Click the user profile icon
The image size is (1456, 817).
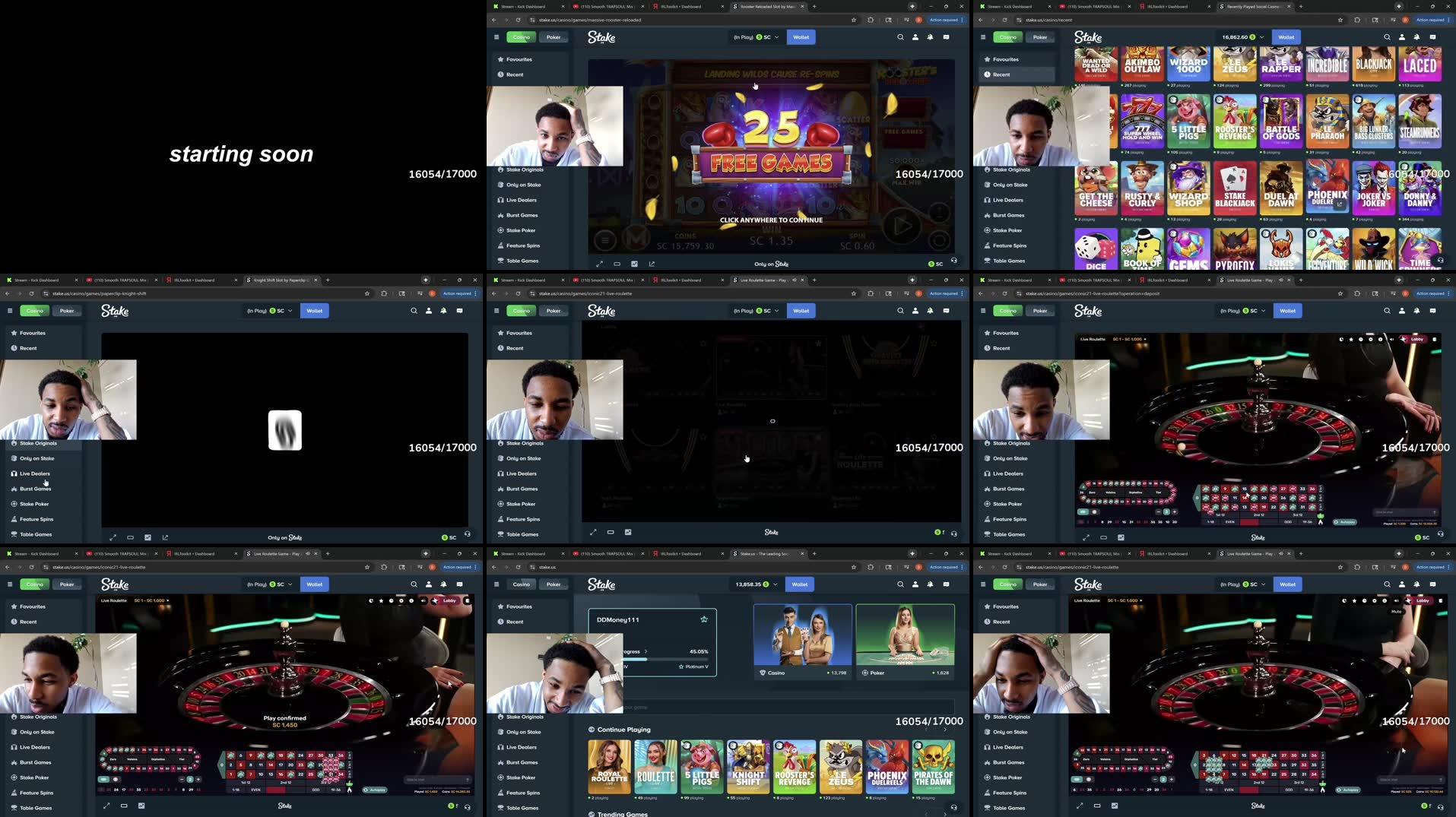point(915,36)
